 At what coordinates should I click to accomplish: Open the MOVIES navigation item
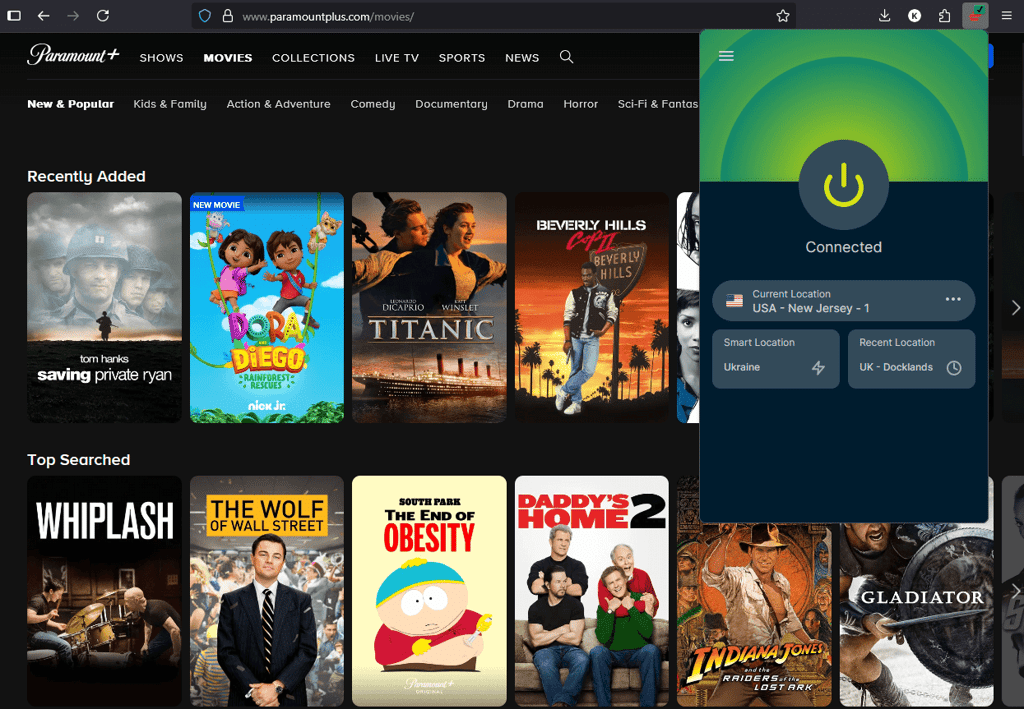tap(227, 57)
